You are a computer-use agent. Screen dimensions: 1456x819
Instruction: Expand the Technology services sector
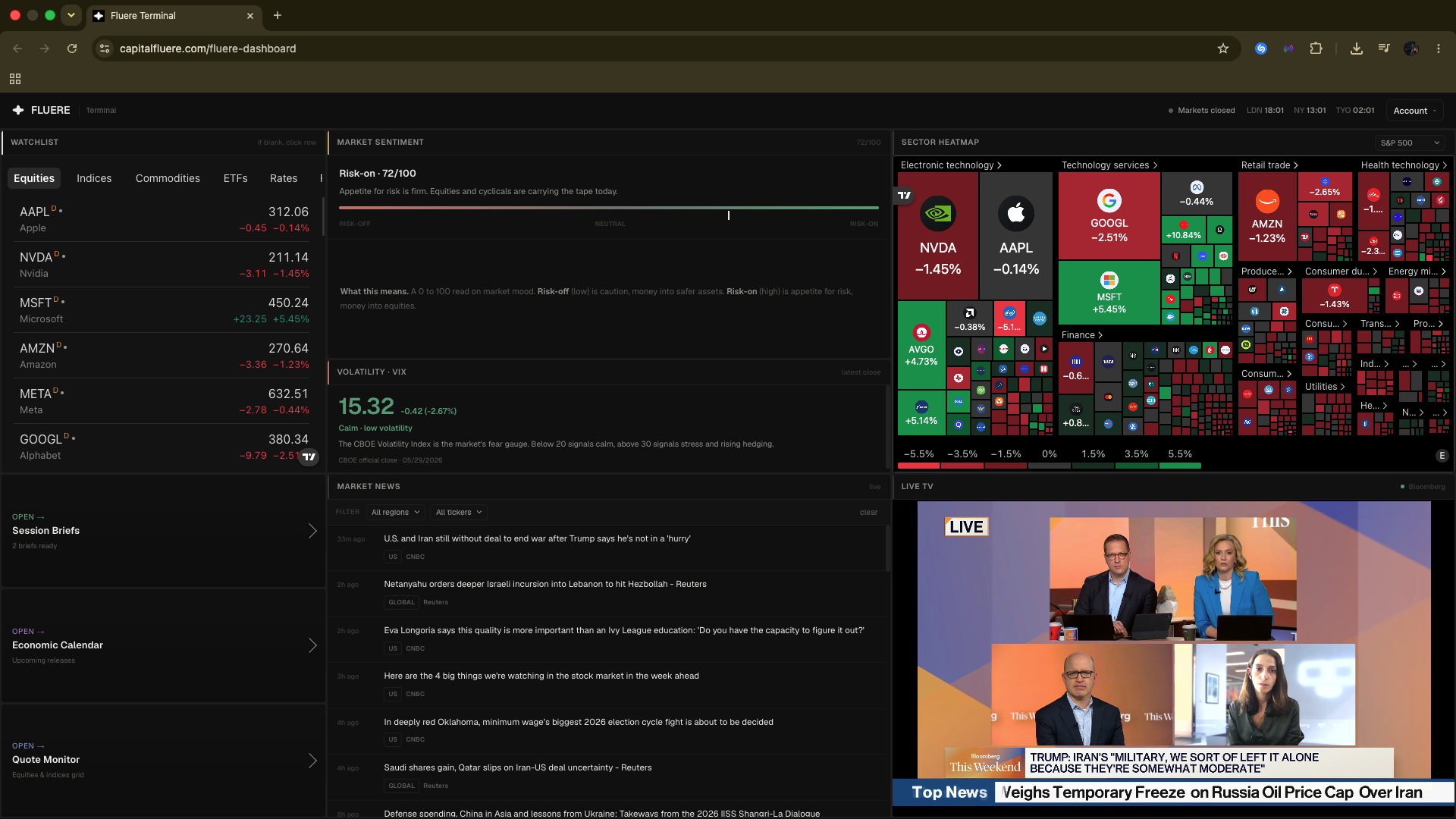click(x=1109, y=165)
